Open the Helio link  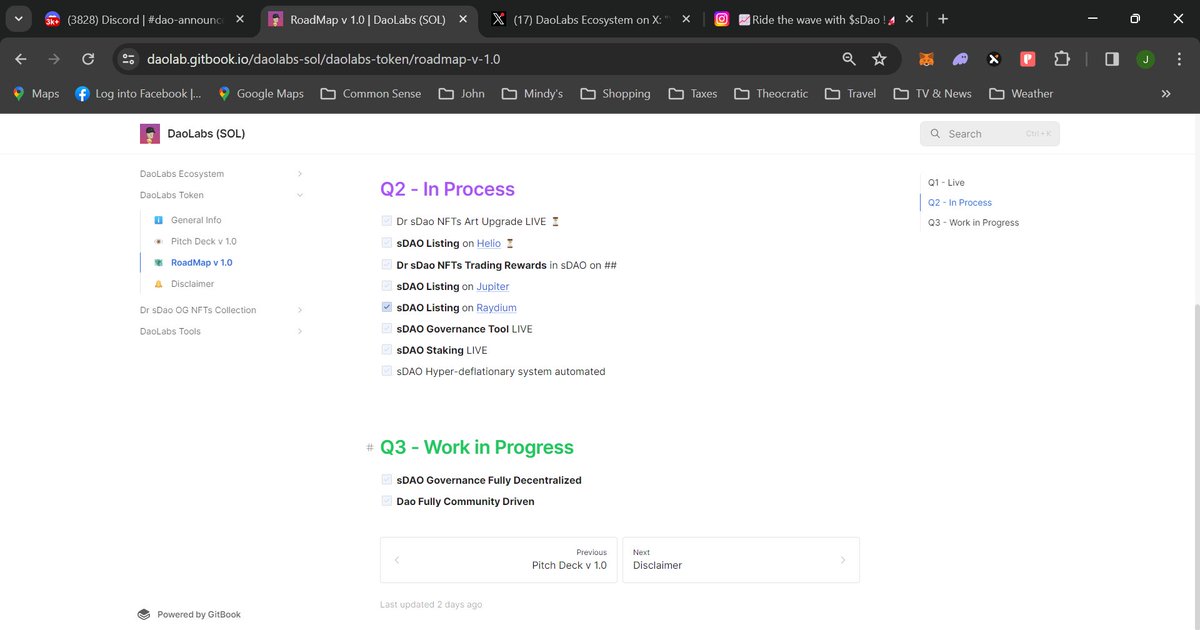click(489, 243)
